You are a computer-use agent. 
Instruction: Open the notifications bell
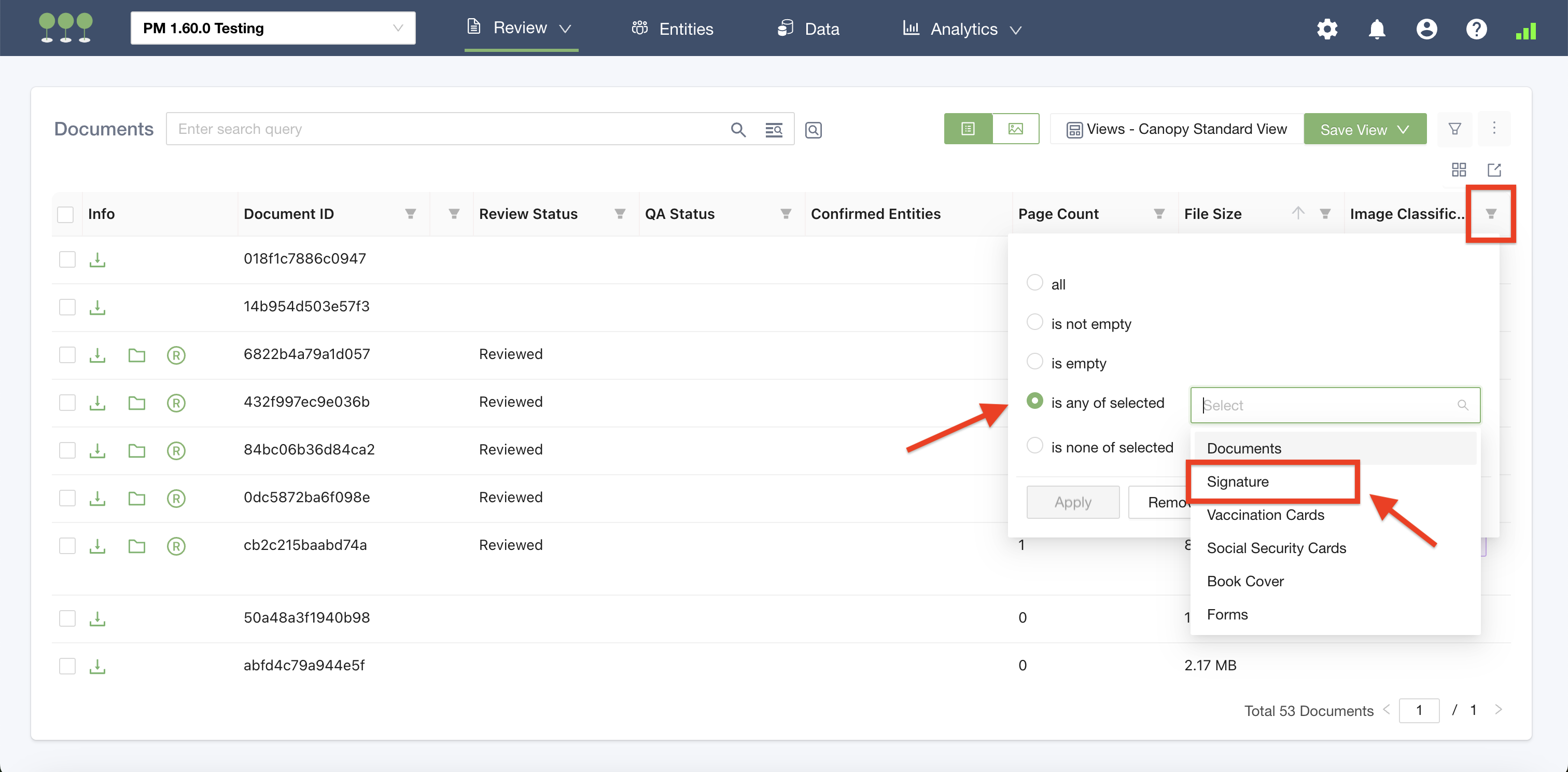[1377, 29]
